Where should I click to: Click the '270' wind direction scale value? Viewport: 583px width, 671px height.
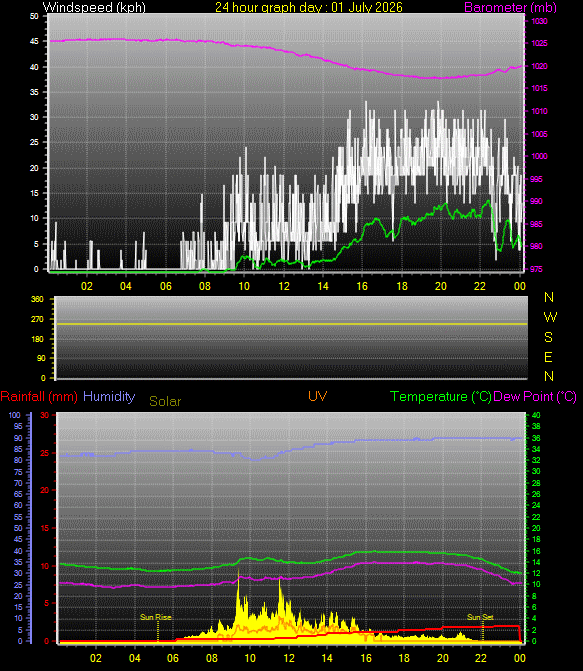[37, 319]
